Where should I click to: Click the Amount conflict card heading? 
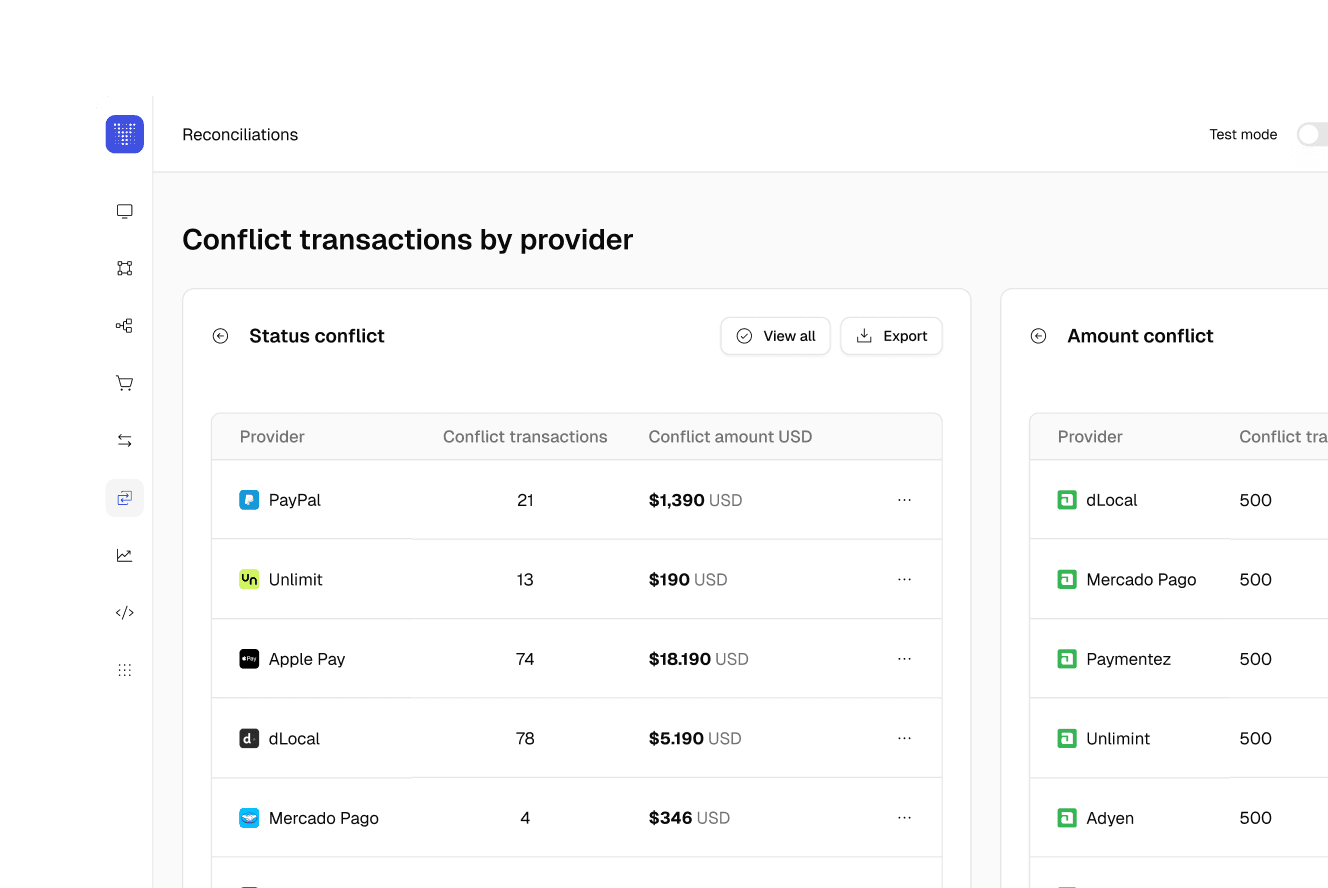click(1141, 336)
